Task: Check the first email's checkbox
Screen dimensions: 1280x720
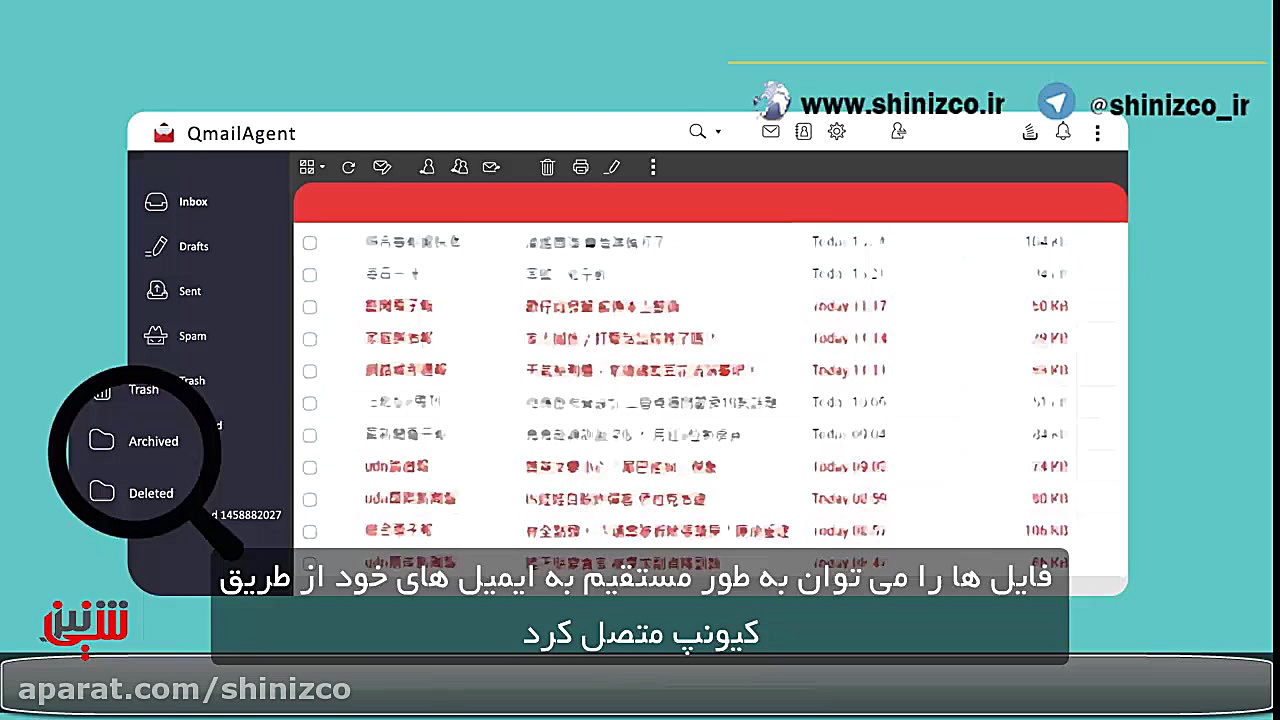Action: click(310, 243)
